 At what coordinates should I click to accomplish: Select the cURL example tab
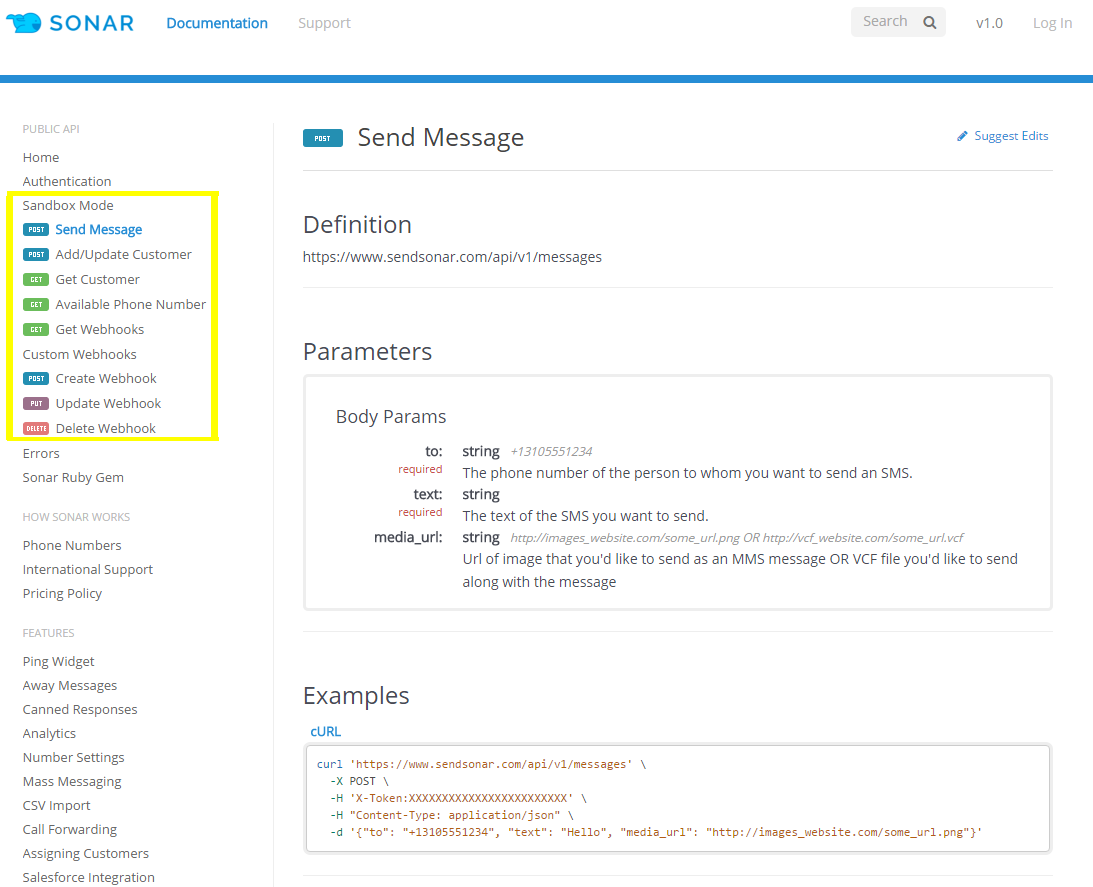point(326,731)
